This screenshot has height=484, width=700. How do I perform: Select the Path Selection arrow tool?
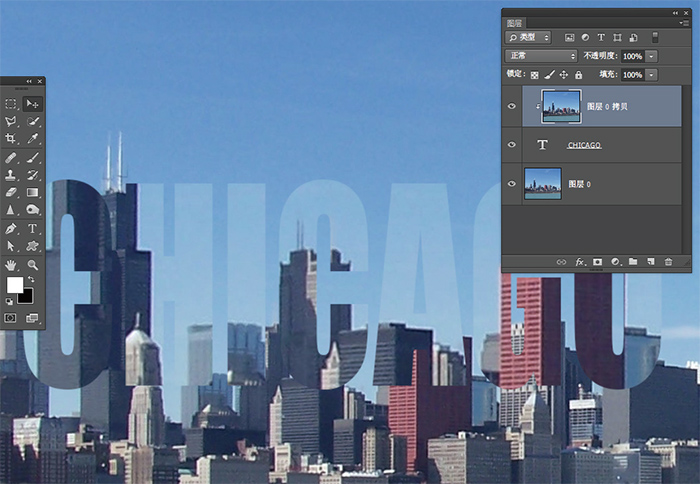(11, 246)
